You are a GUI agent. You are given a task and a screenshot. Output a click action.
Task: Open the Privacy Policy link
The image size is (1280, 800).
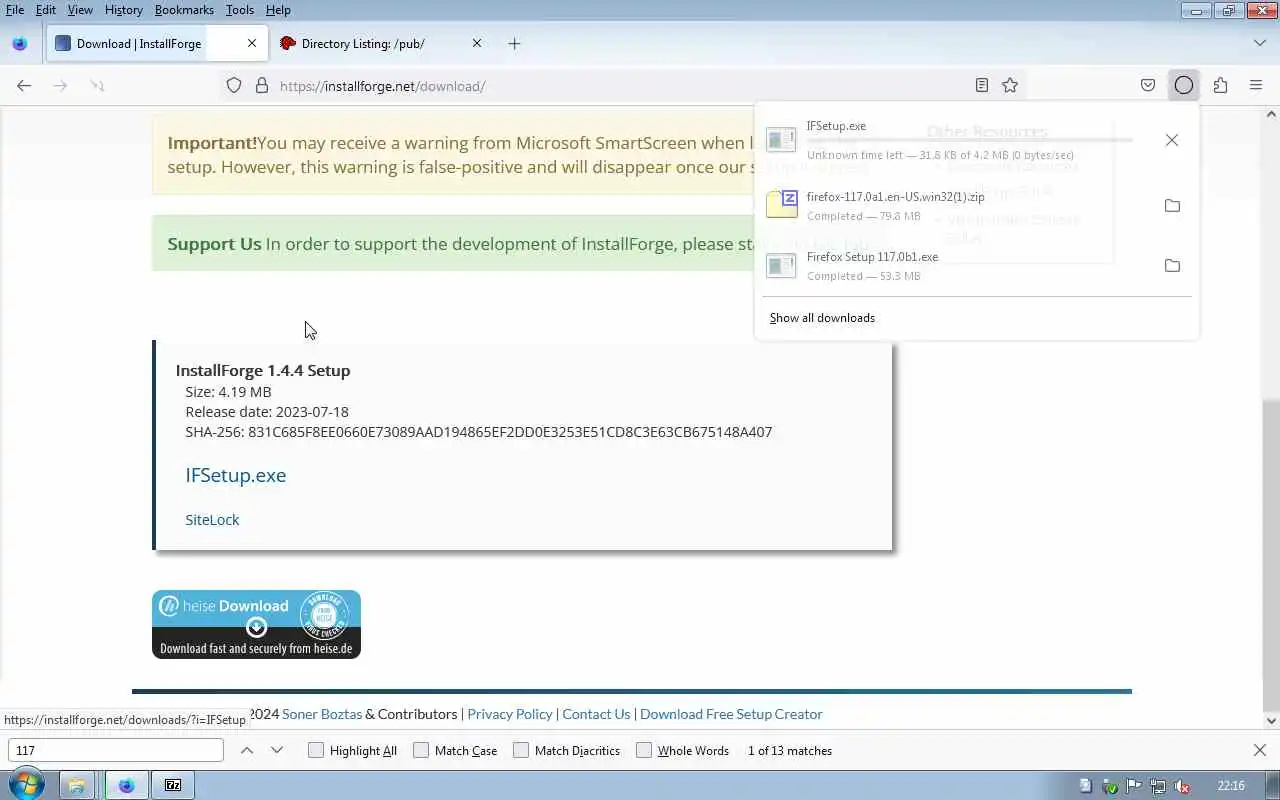510,714
